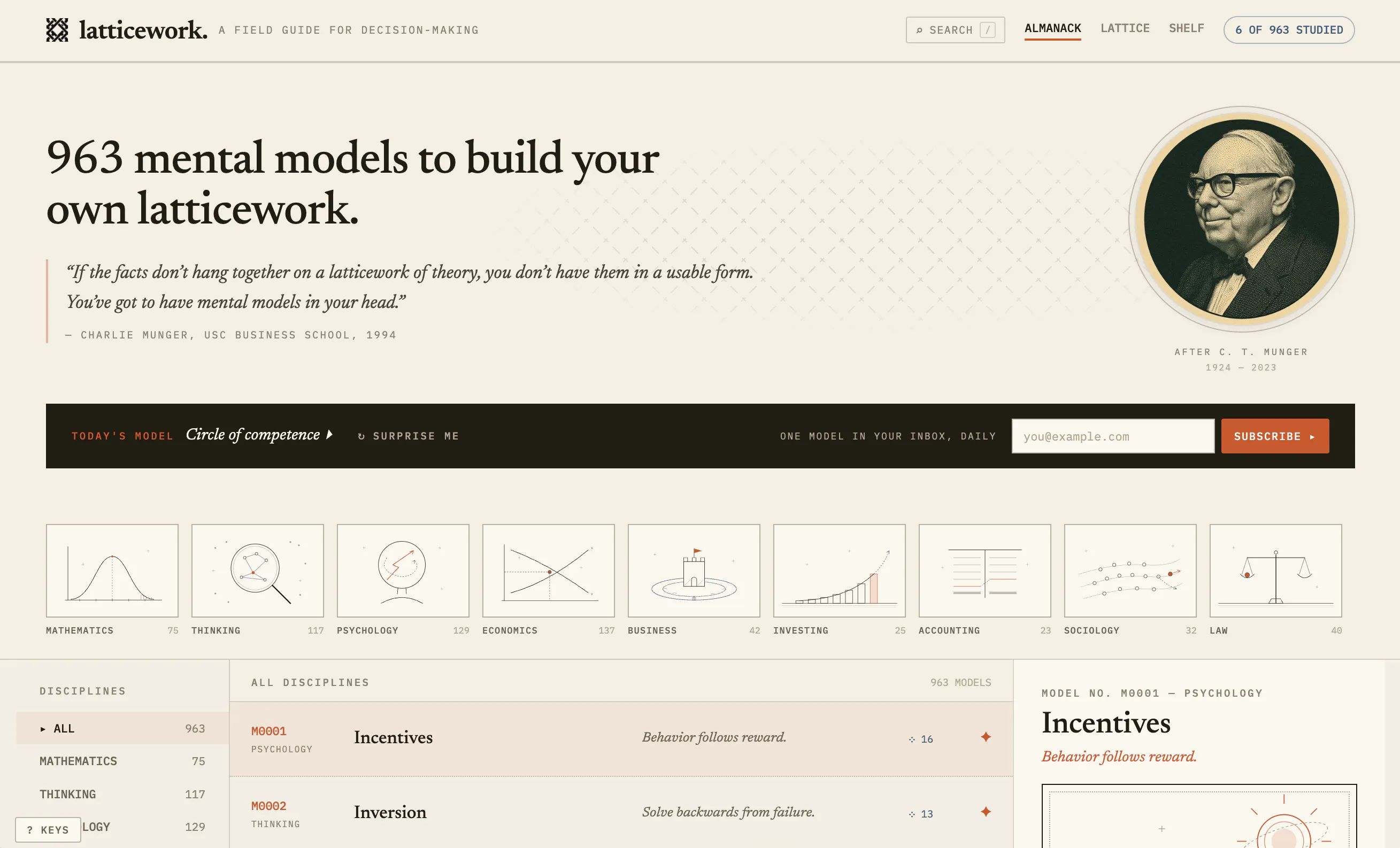This screenshot has height=848, width=1400.
Task: Open the Mathematics bell curve card
Action: tap(112, 571)
